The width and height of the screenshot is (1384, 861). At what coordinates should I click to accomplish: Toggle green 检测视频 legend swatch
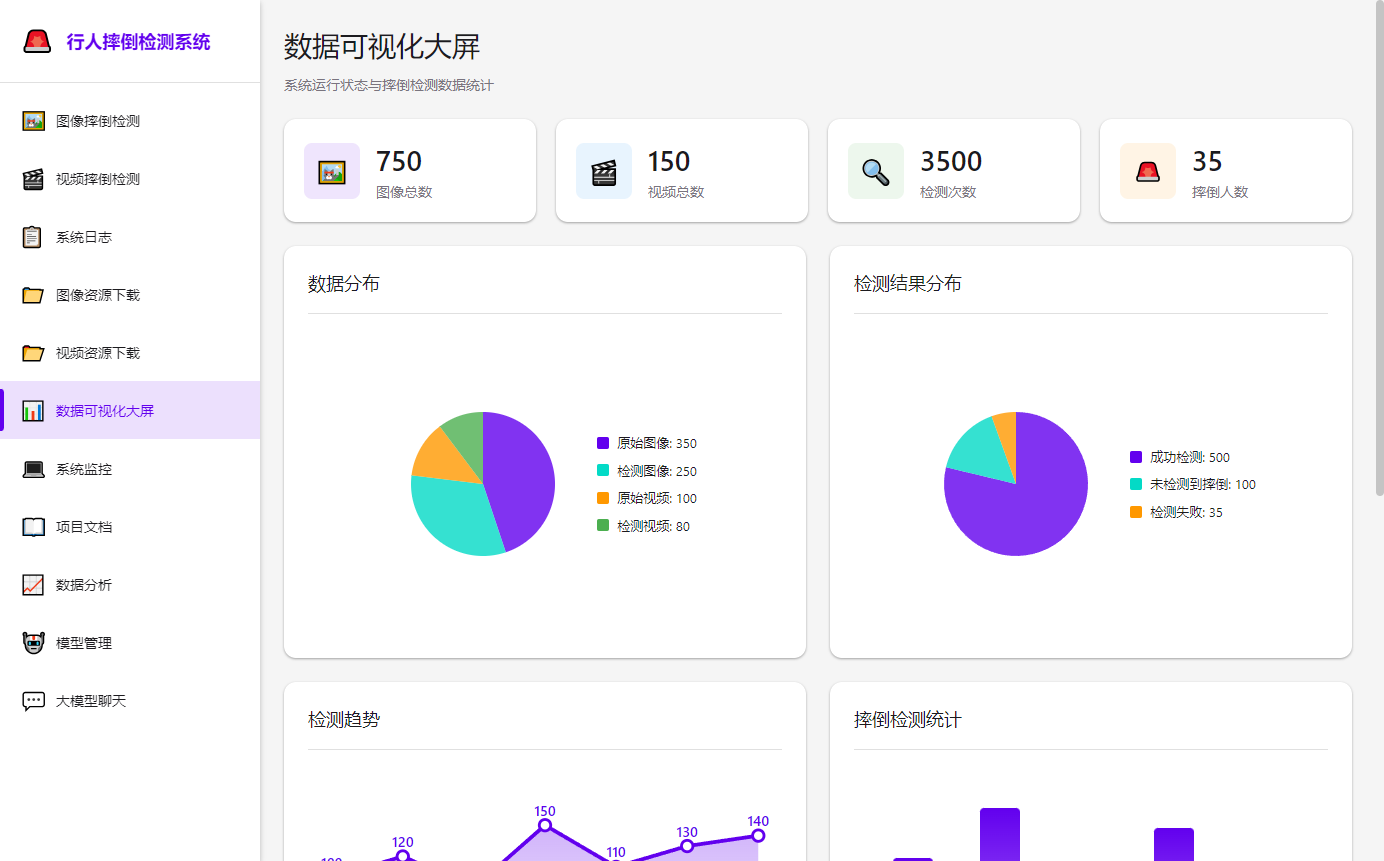pyautogui.click(x=603, y=526)
